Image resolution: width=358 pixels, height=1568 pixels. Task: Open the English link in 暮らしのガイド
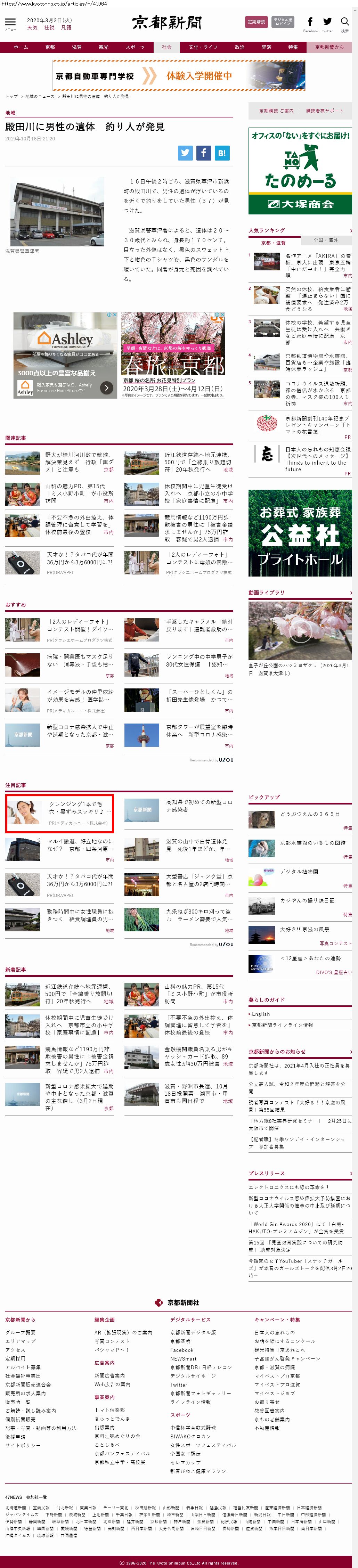[x=261, y=1014]
